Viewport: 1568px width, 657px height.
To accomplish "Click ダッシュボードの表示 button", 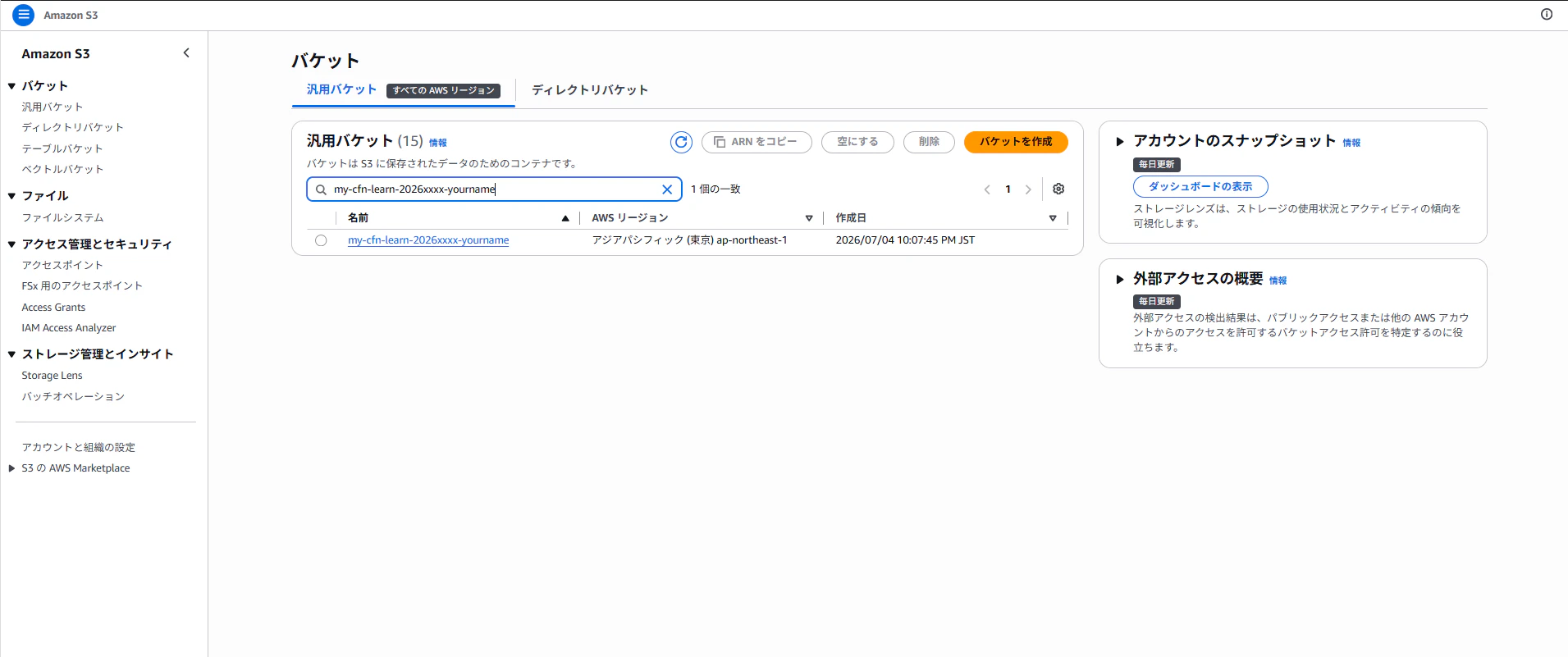I will [1200, 187].
